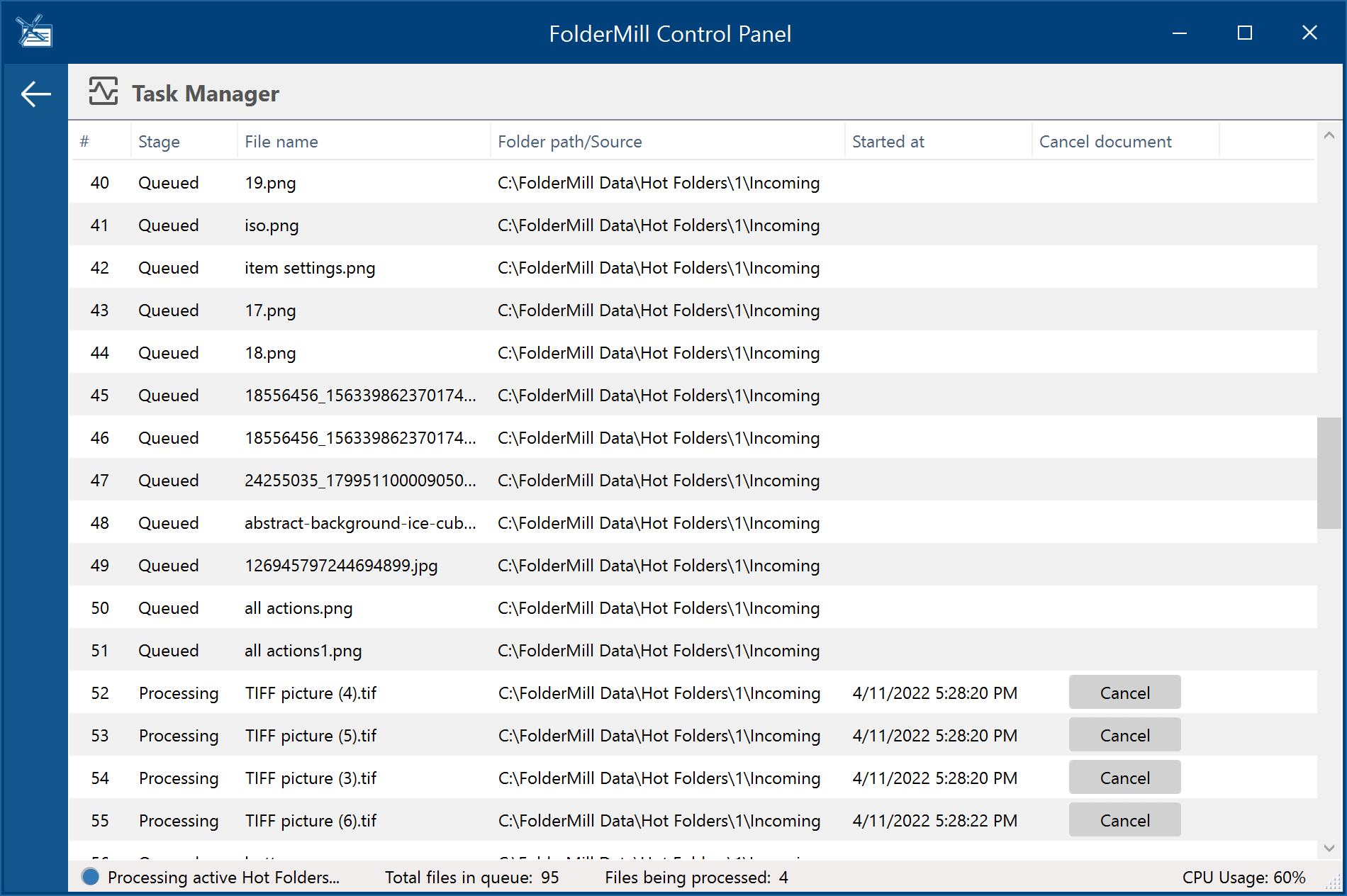Click Processing stage in row 52

pos(179,693)
